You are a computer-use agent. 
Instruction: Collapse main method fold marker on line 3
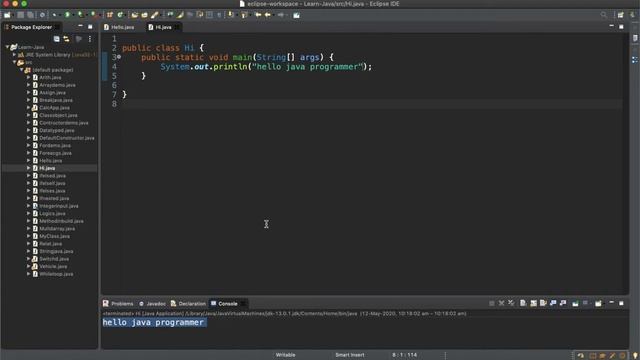[x=119, y=57]
